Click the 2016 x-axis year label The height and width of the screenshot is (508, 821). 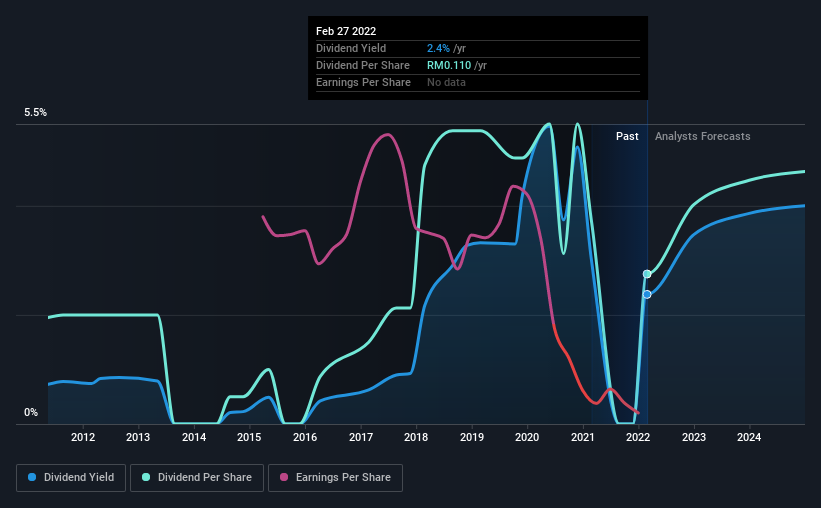click(x=305, y=437)
